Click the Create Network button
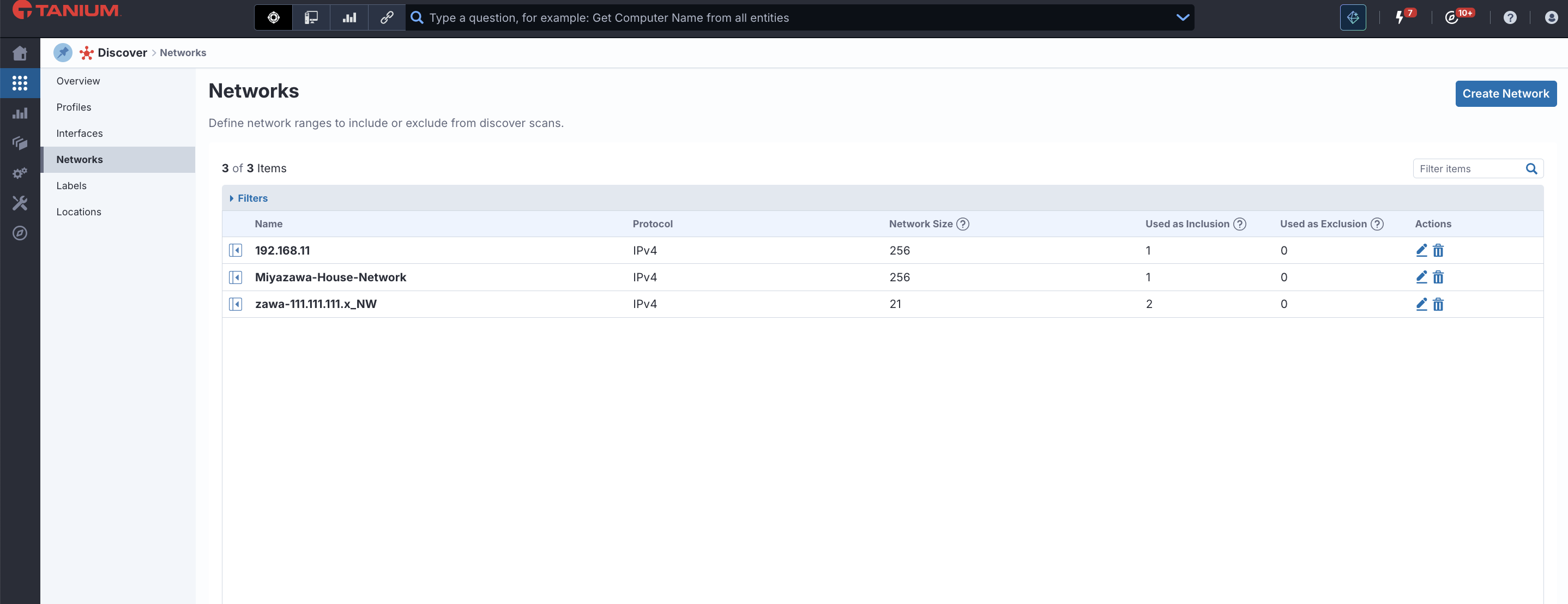This screenshot has width=1568, height=604. [x=1505, y=93]
